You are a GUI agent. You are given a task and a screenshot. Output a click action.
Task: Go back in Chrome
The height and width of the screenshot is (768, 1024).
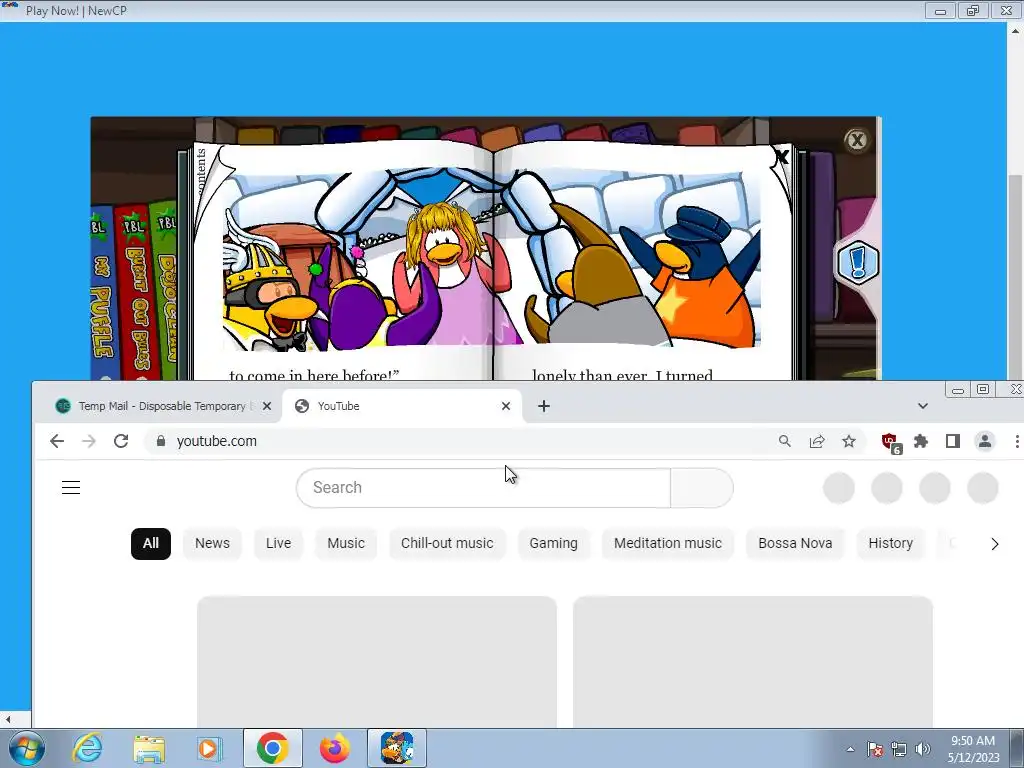click(57, 441)
